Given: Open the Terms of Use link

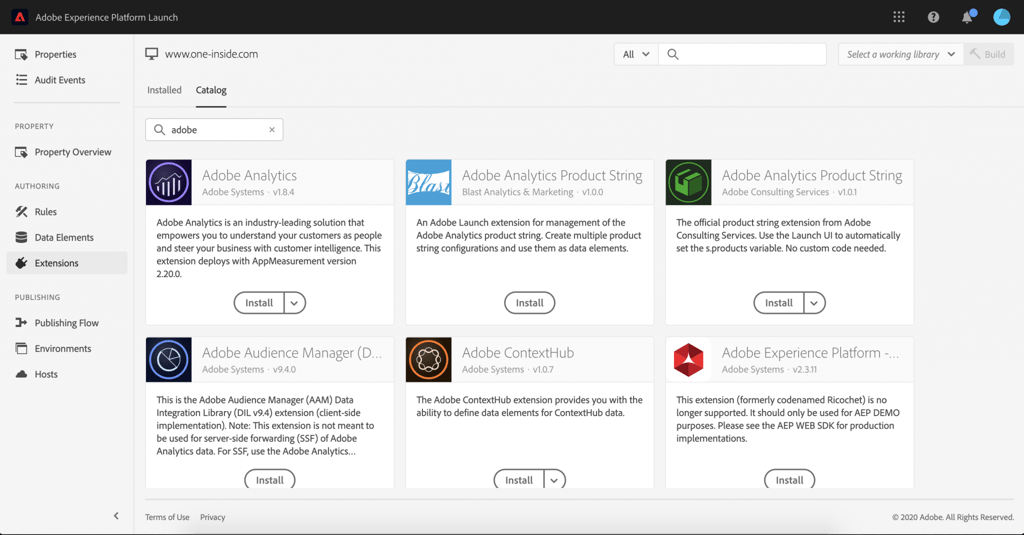Looking at the screenshot, I should click(x=167, y=517).
